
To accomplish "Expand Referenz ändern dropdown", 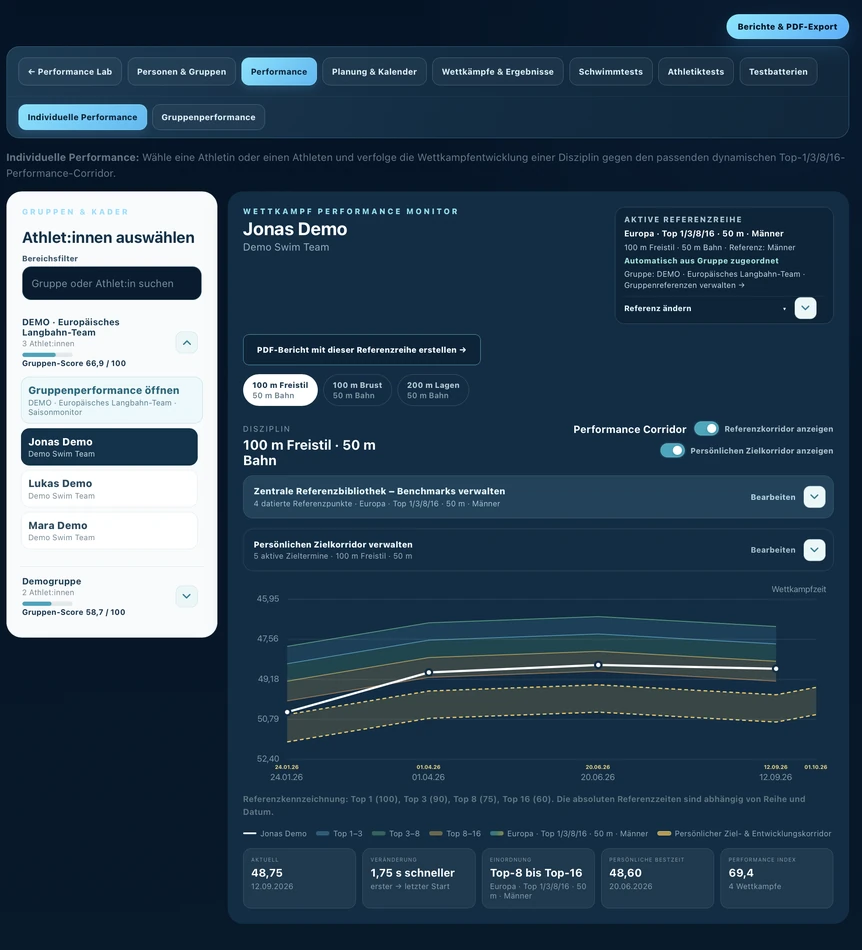I will (x=805, y=308).
